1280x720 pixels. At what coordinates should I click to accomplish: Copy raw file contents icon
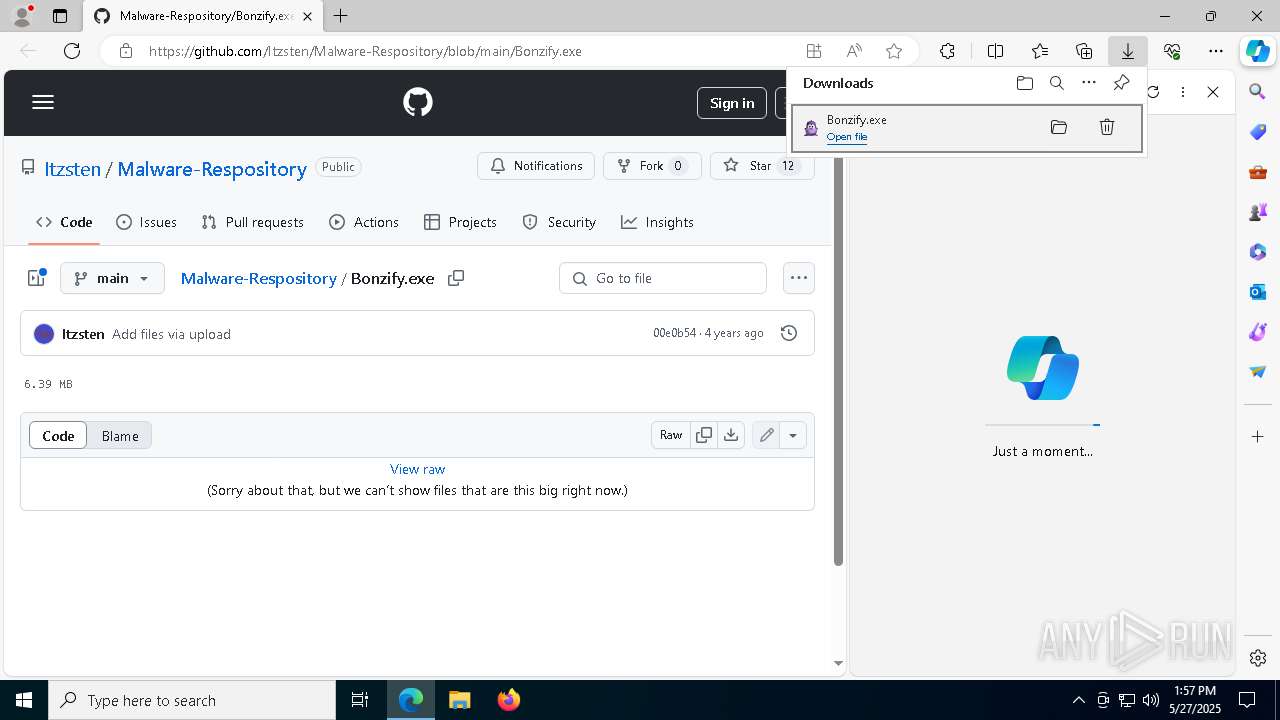pos(704,435)
